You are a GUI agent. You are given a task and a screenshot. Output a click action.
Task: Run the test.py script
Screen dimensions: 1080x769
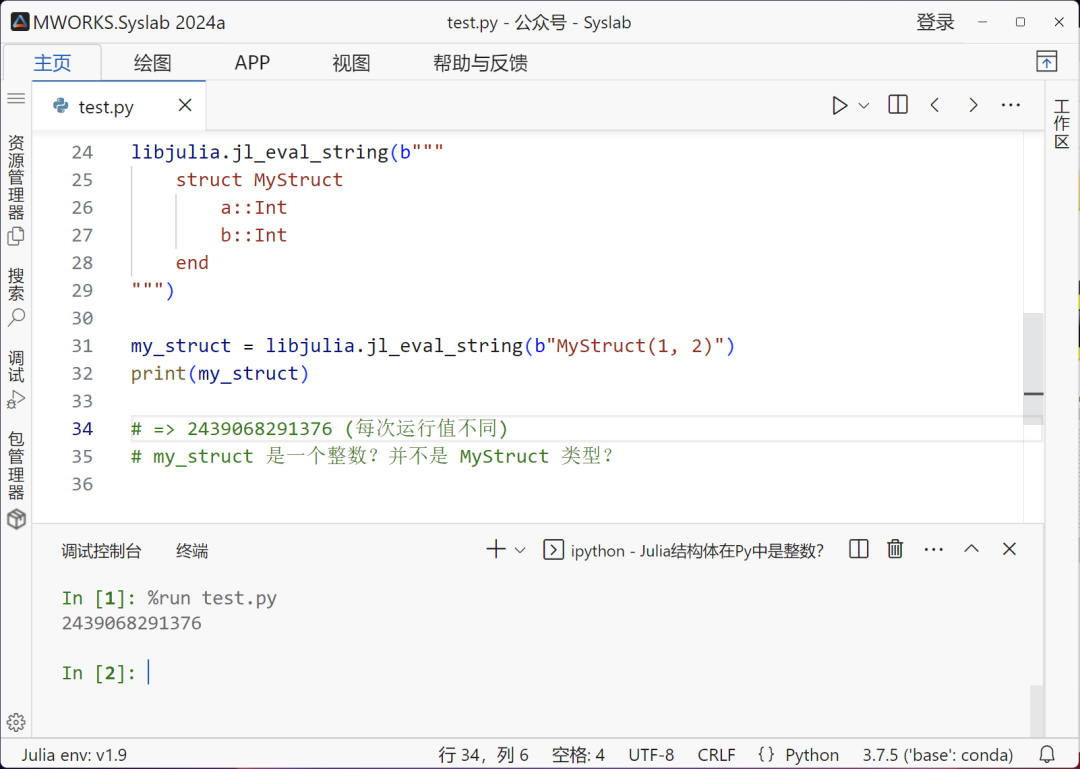click(839, 104)
